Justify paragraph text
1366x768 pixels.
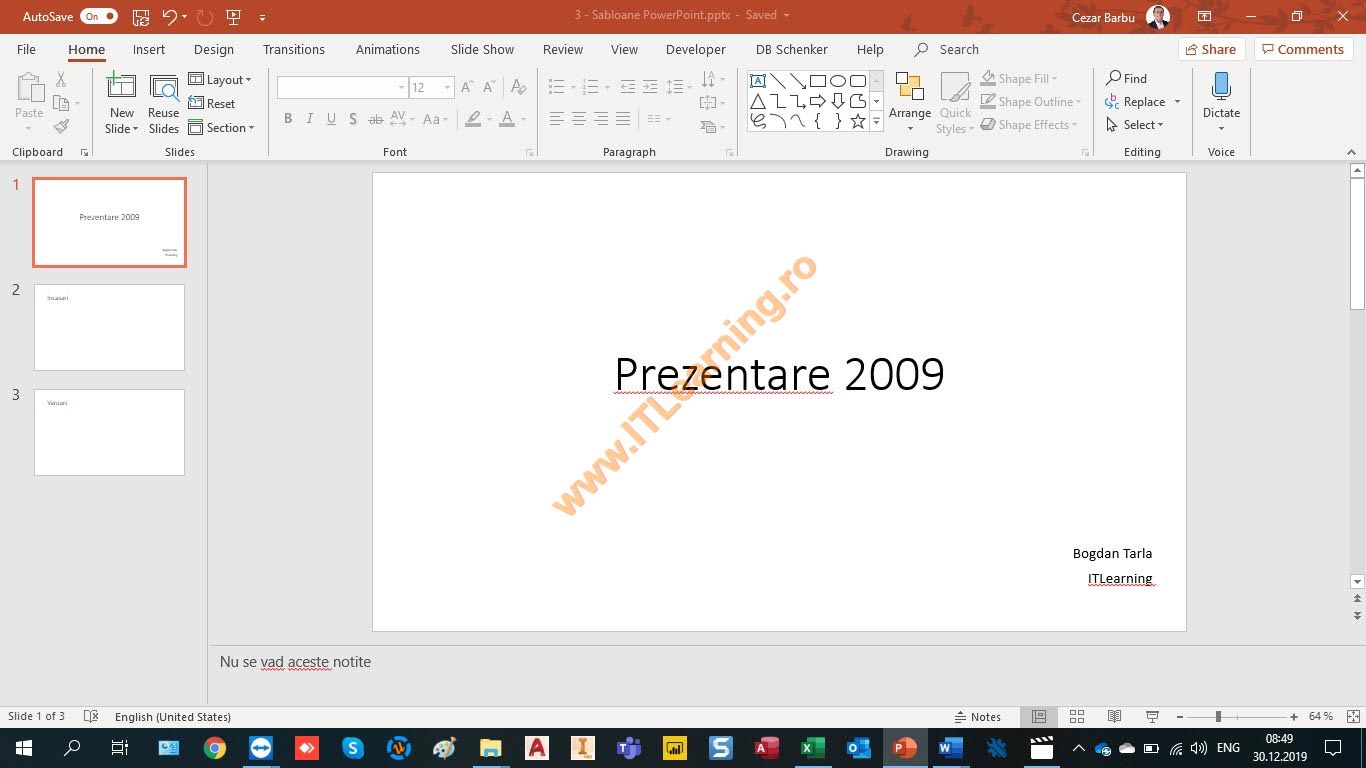[x=623, y=119]
